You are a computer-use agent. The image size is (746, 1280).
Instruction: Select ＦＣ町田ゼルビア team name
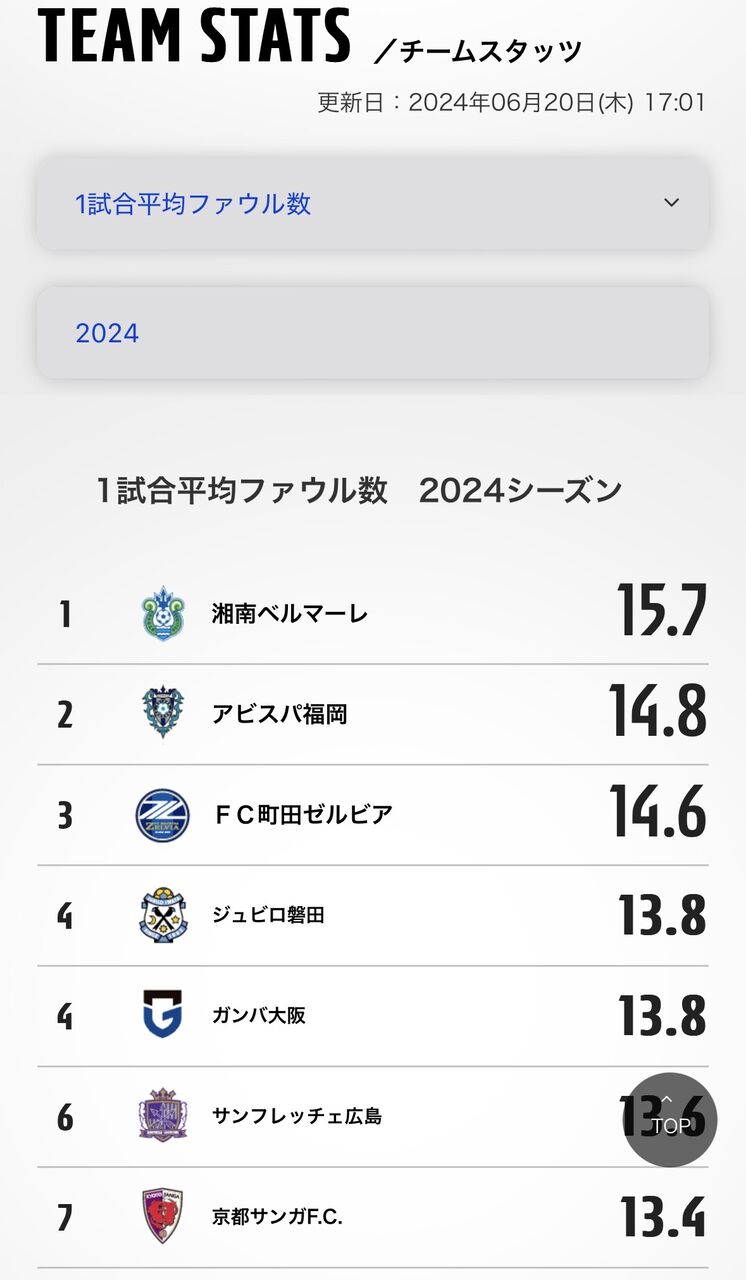pos(302,815)
